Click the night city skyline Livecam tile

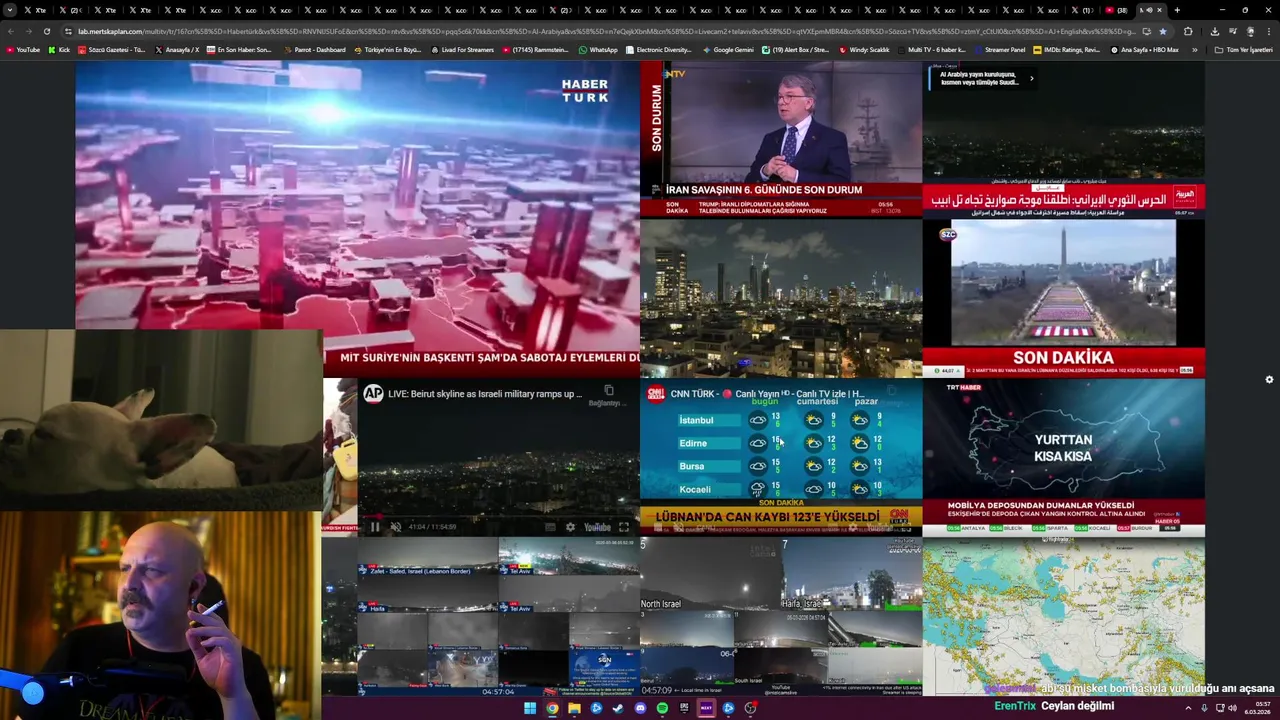(781, 298)
